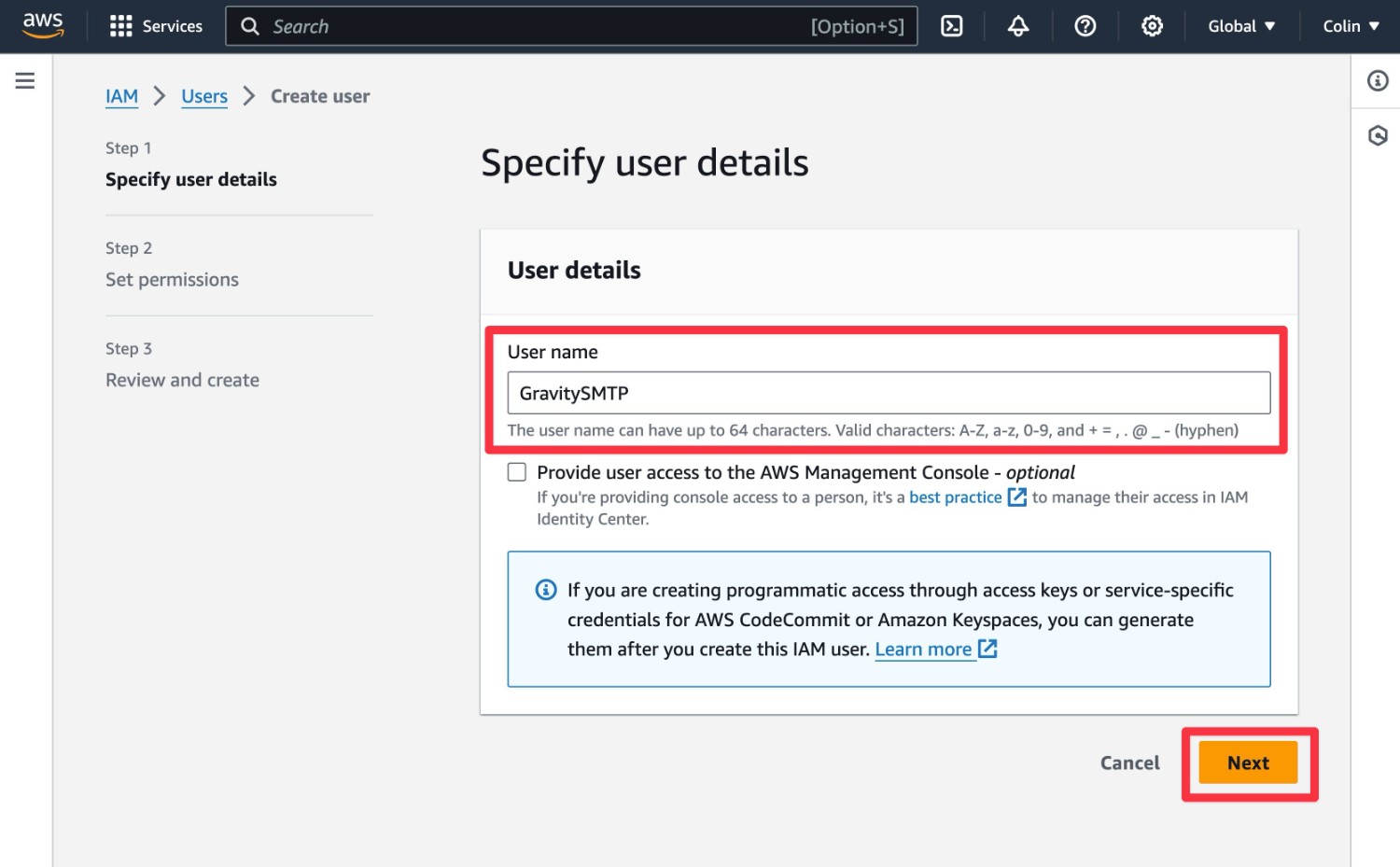Go to IAM breadcrumb link
This screenshot has height=867, width=1400.
pos(121,96)
